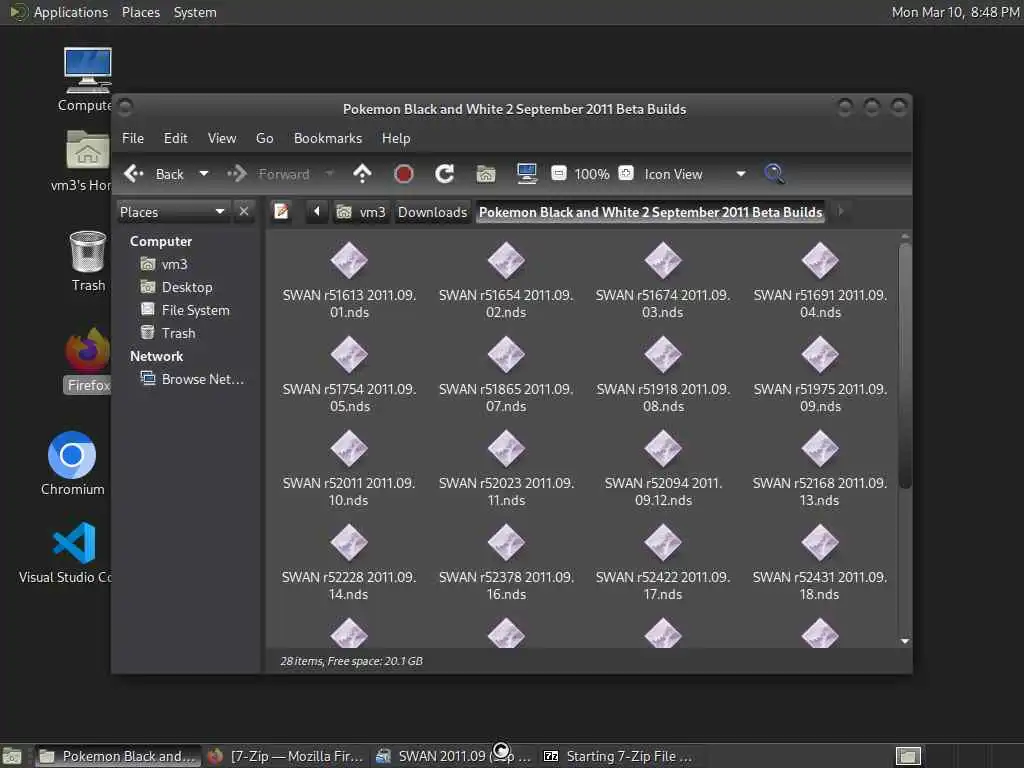Open the View menu
Image resolution: width=1024 pixels, height=768 pixels.
(x=222, y=138)
